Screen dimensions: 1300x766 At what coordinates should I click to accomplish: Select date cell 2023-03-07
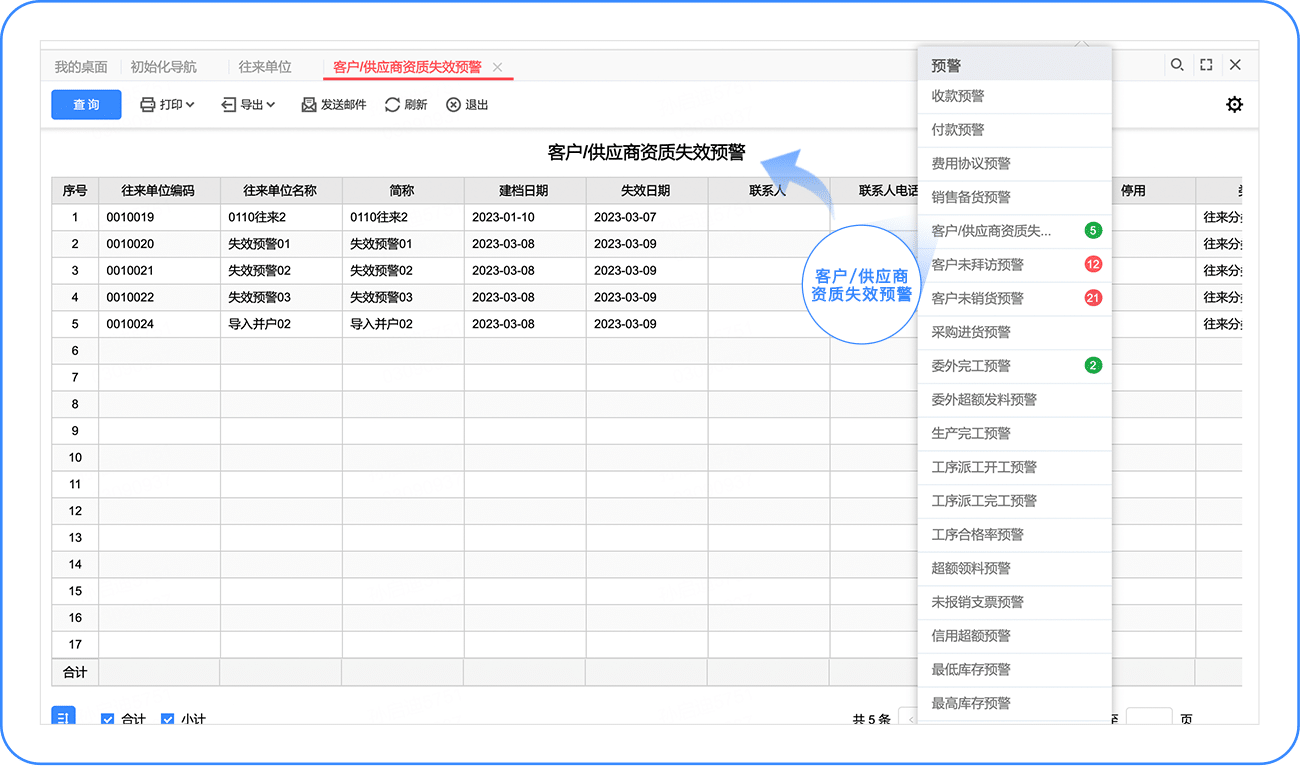647,218
